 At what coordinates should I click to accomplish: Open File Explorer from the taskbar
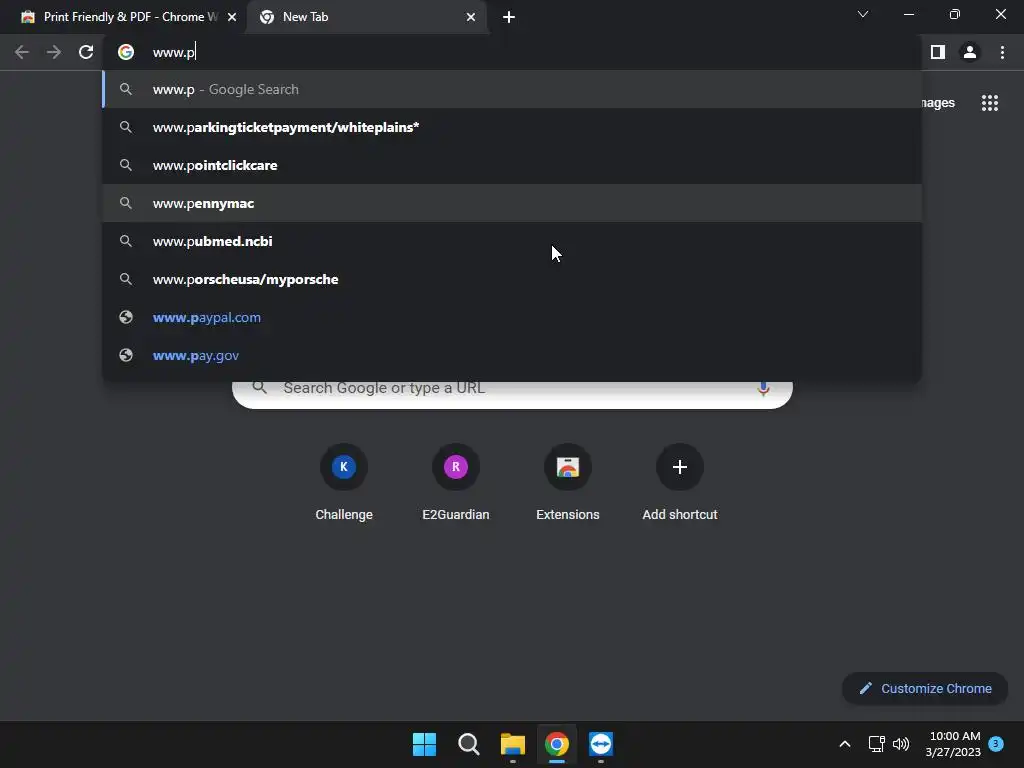[x=513, y=744]
